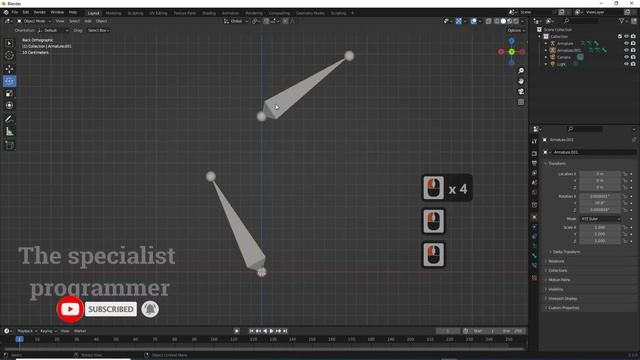Open the Edit menu
Screen dimensions: 640x360
[26, 13]
